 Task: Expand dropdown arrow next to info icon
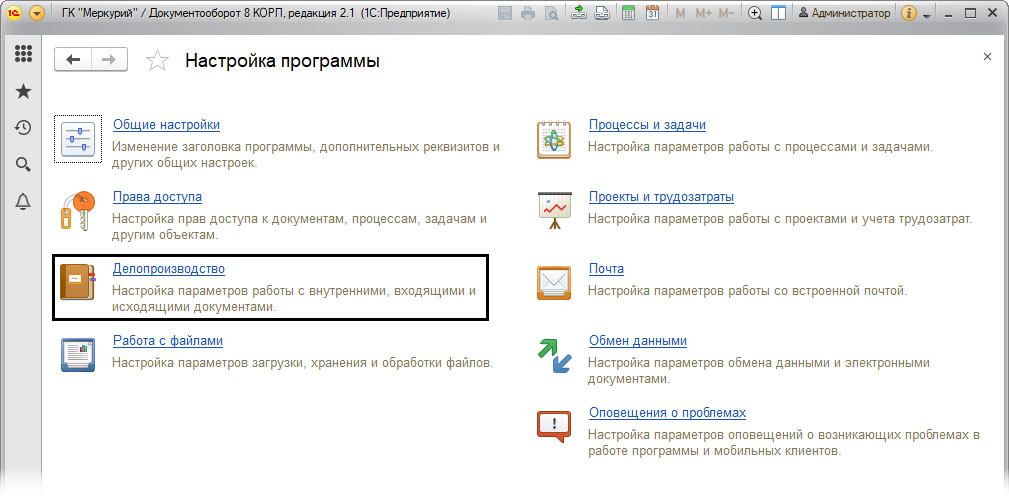(x=927, y=15)
